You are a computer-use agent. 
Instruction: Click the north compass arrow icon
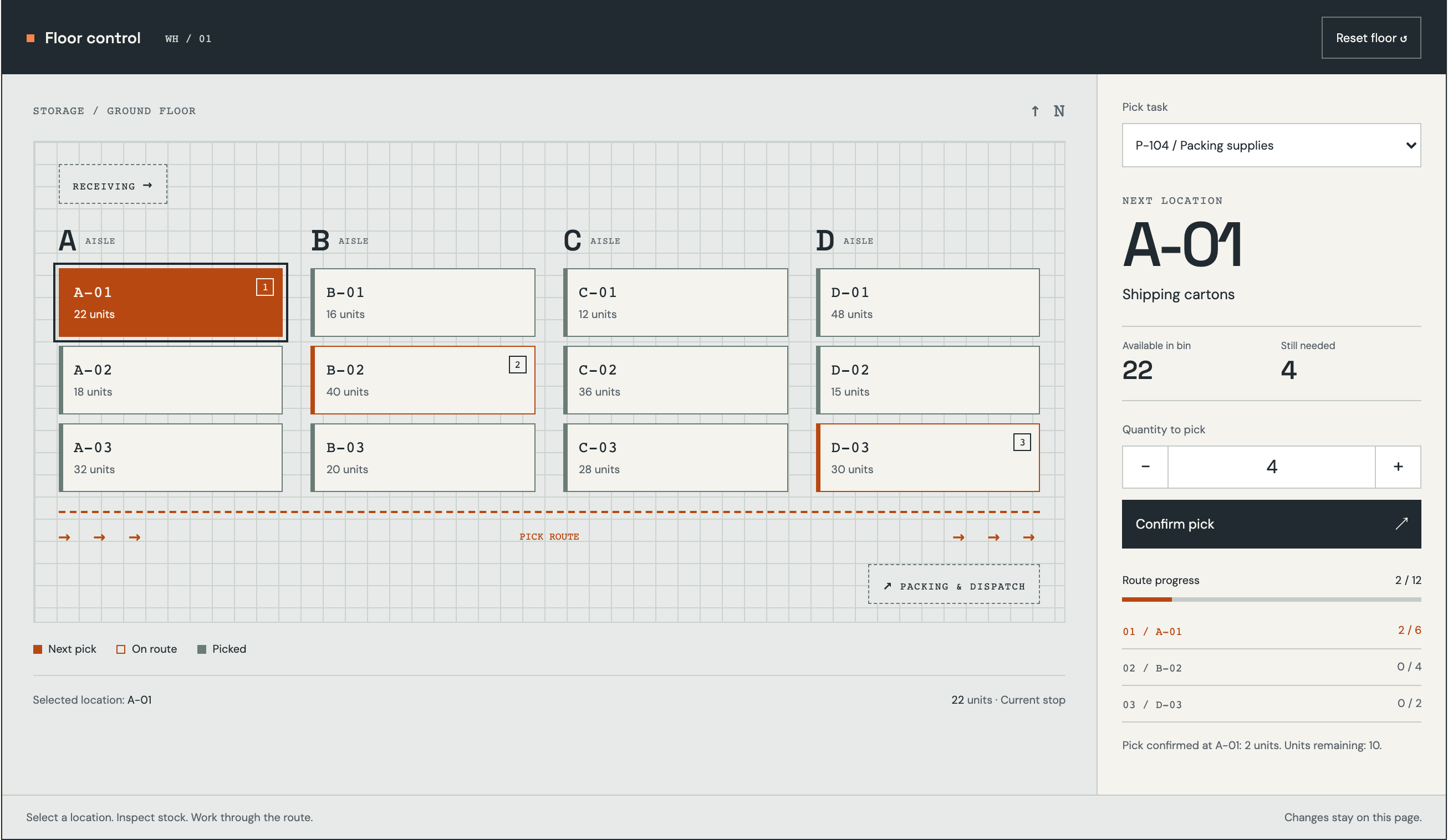1034,111
